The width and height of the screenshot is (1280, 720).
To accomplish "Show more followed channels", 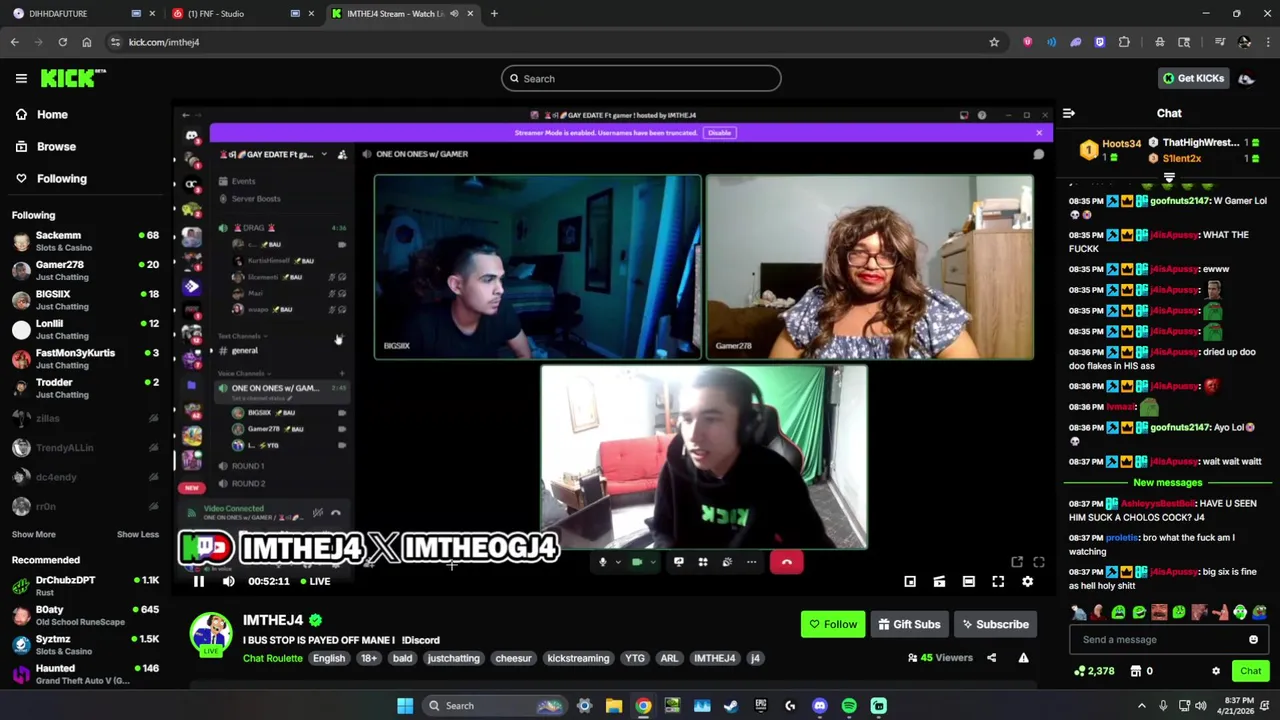I will tap(33, 534).
